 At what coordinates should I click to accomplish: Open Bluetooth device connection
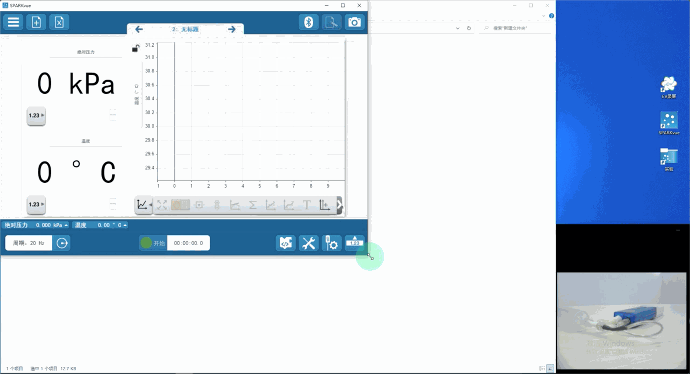click(309, 22)
